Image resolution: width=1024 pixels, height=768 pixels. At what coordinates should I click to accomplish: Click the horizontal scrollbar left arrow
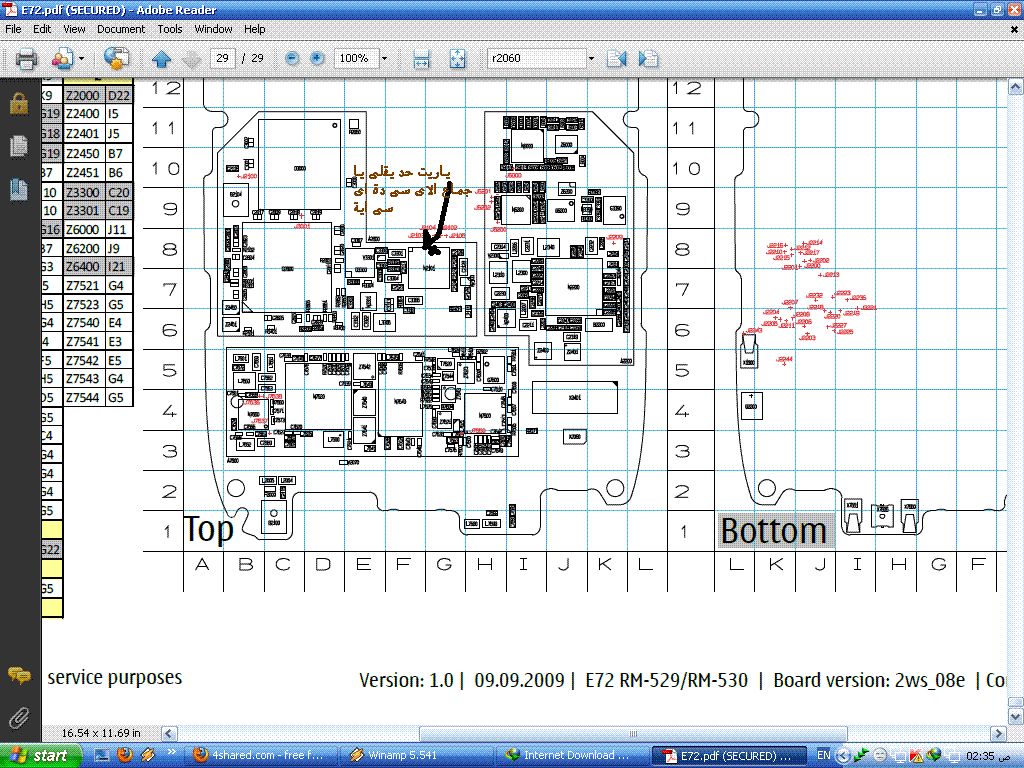click(169, 733)
